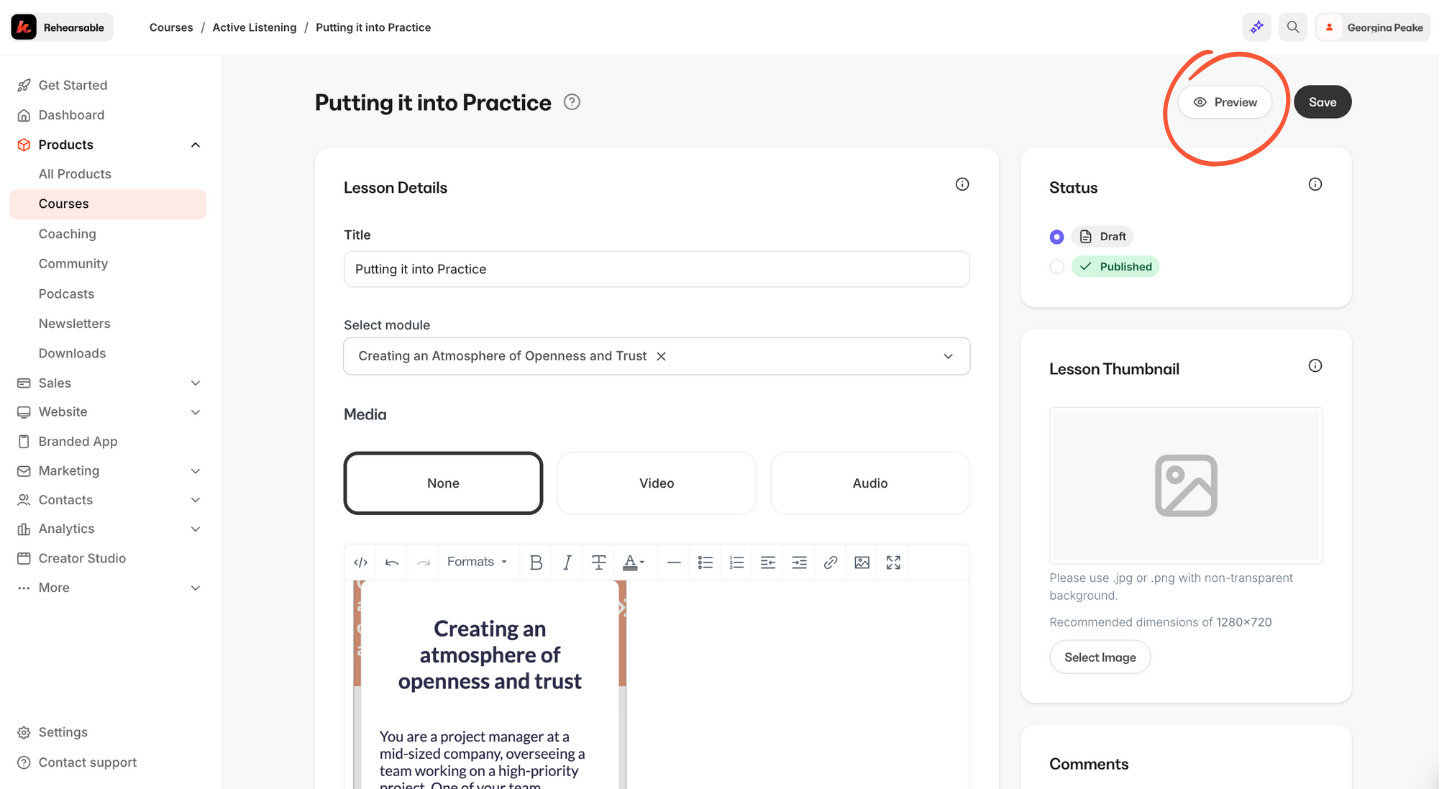The width and height of the screenshot is (1440, 789).
Task: Click the source code icon in editor toolbar
Action: [x=361, y=563]
